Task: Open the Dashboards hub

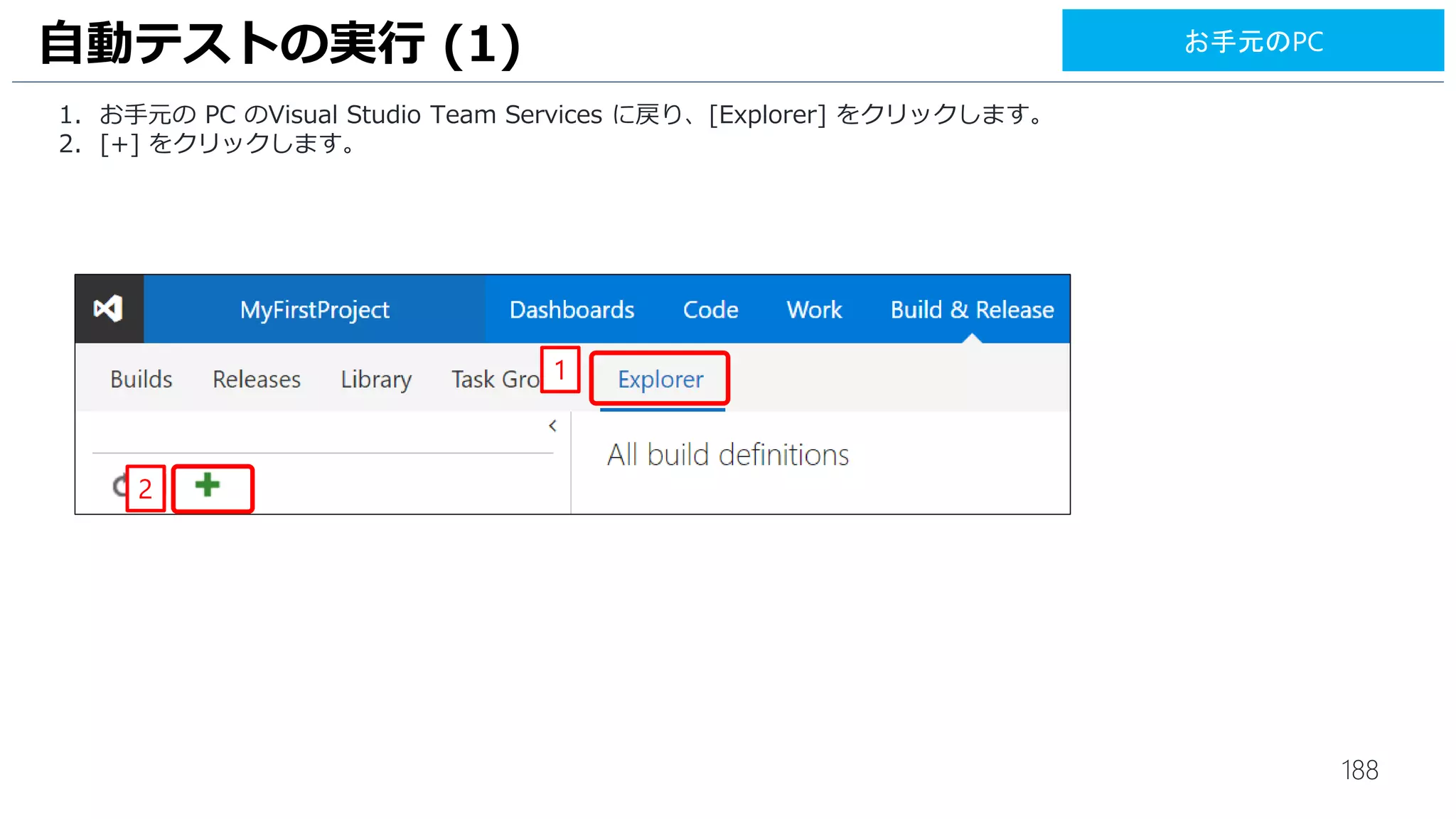Action: point(572,310)
